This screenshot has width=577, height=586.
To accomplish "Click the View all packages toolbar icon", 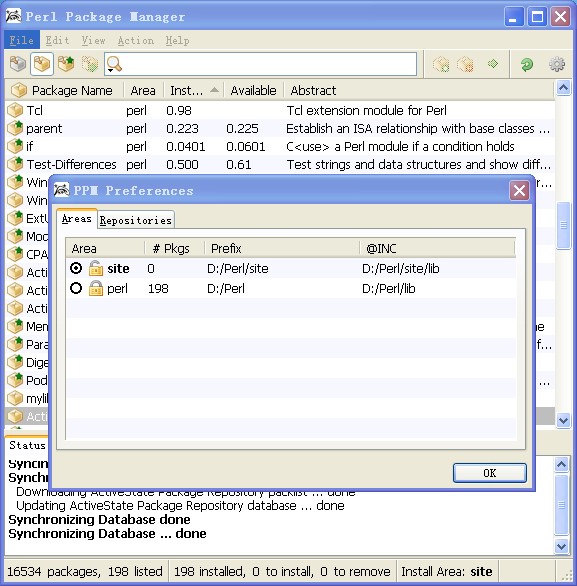I will coord(17,64).
